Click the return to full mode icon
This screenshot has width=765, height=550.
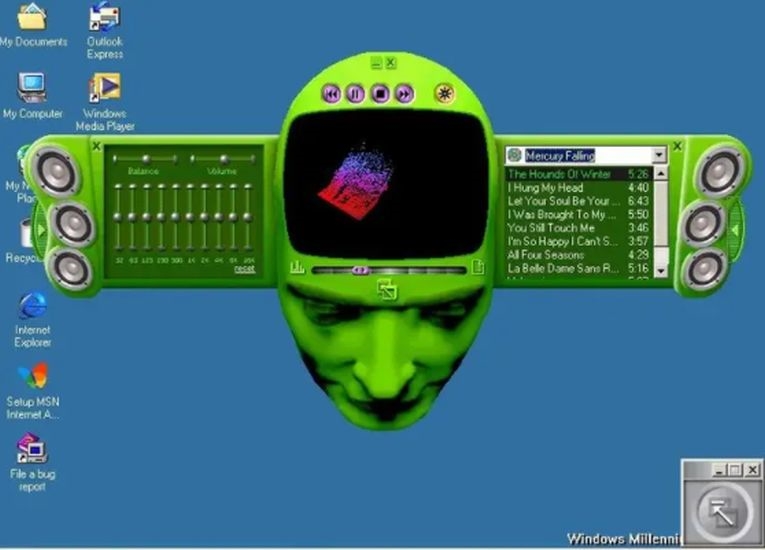[x=388, y=290]
